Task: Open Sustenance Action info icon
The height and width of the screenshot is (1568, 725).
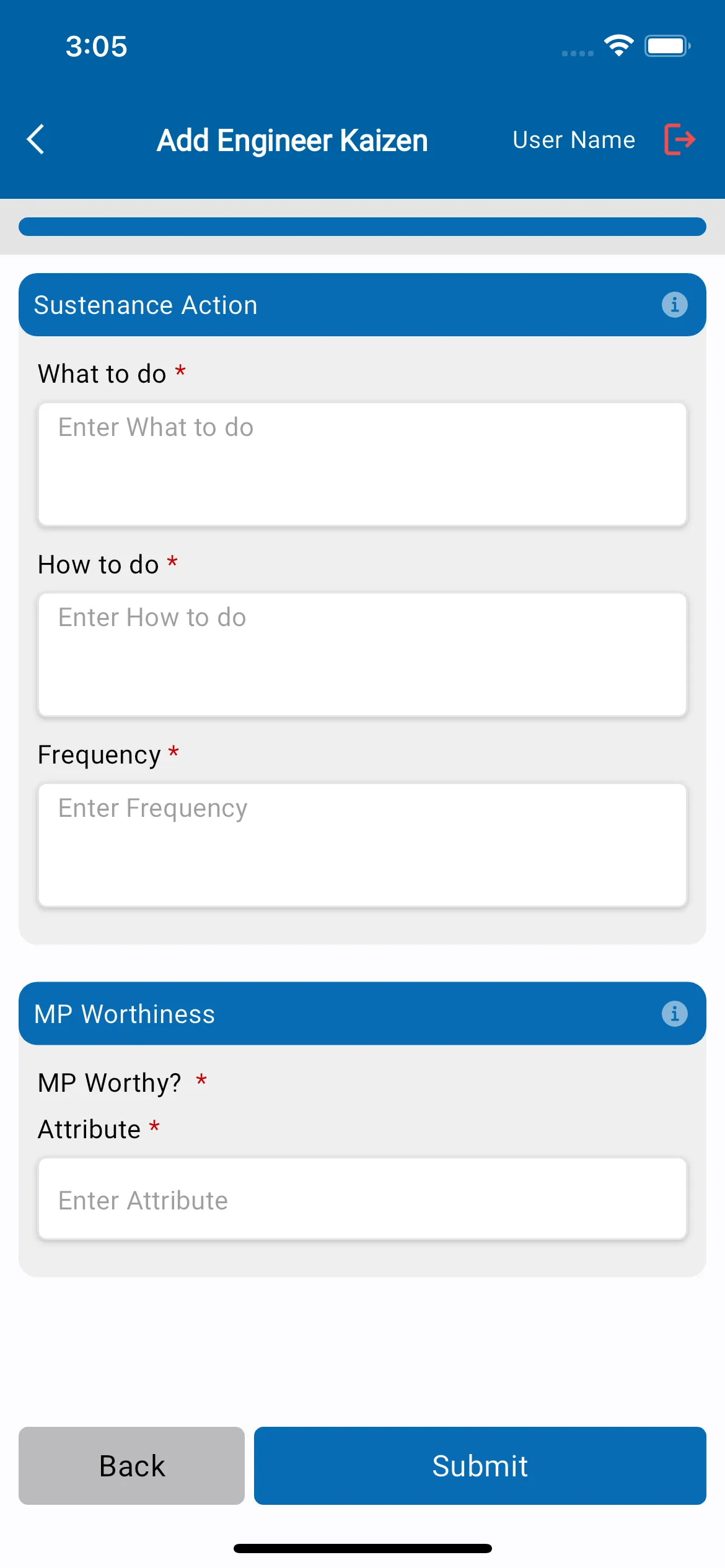Action: pos(674,305)
